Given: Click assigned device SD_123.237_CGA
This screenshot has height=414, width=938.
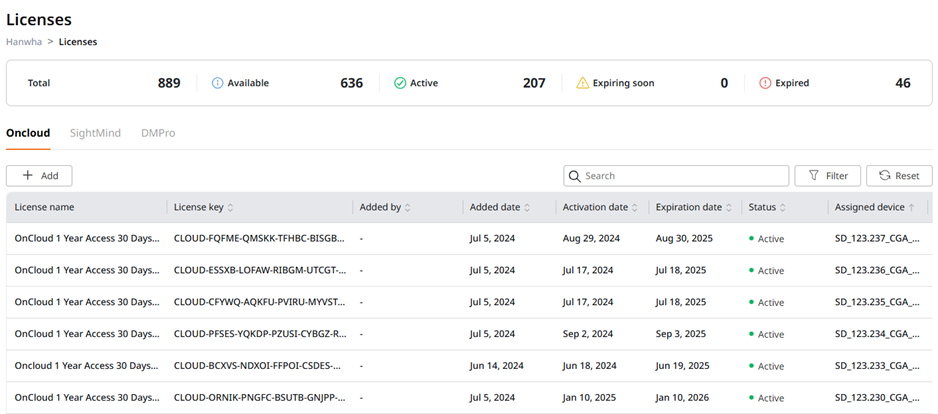Looking at the screenshot, I should click(x=878, y=239).
